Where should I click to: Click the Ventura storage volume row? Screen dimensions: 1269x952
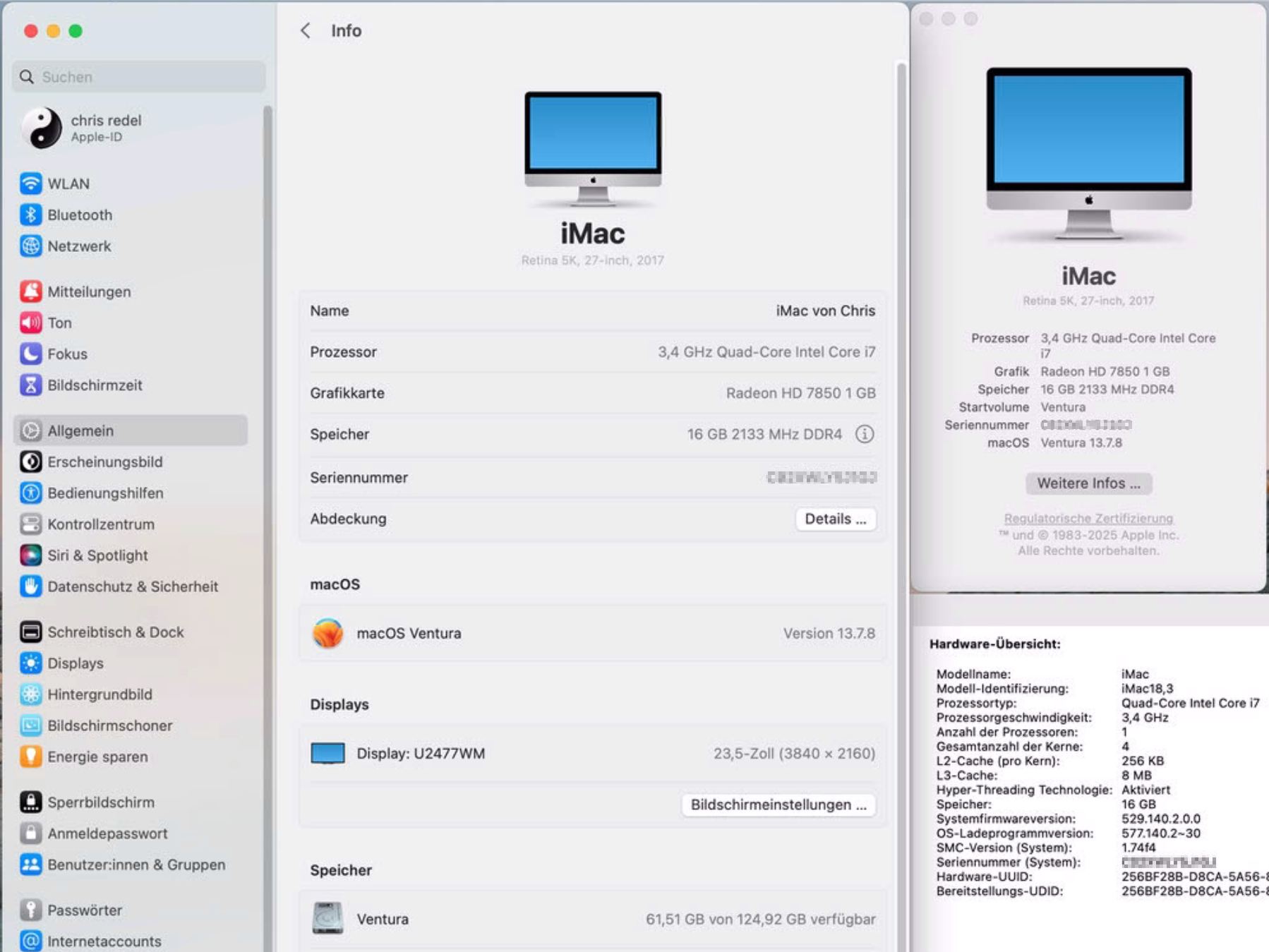tap(592, 919)
